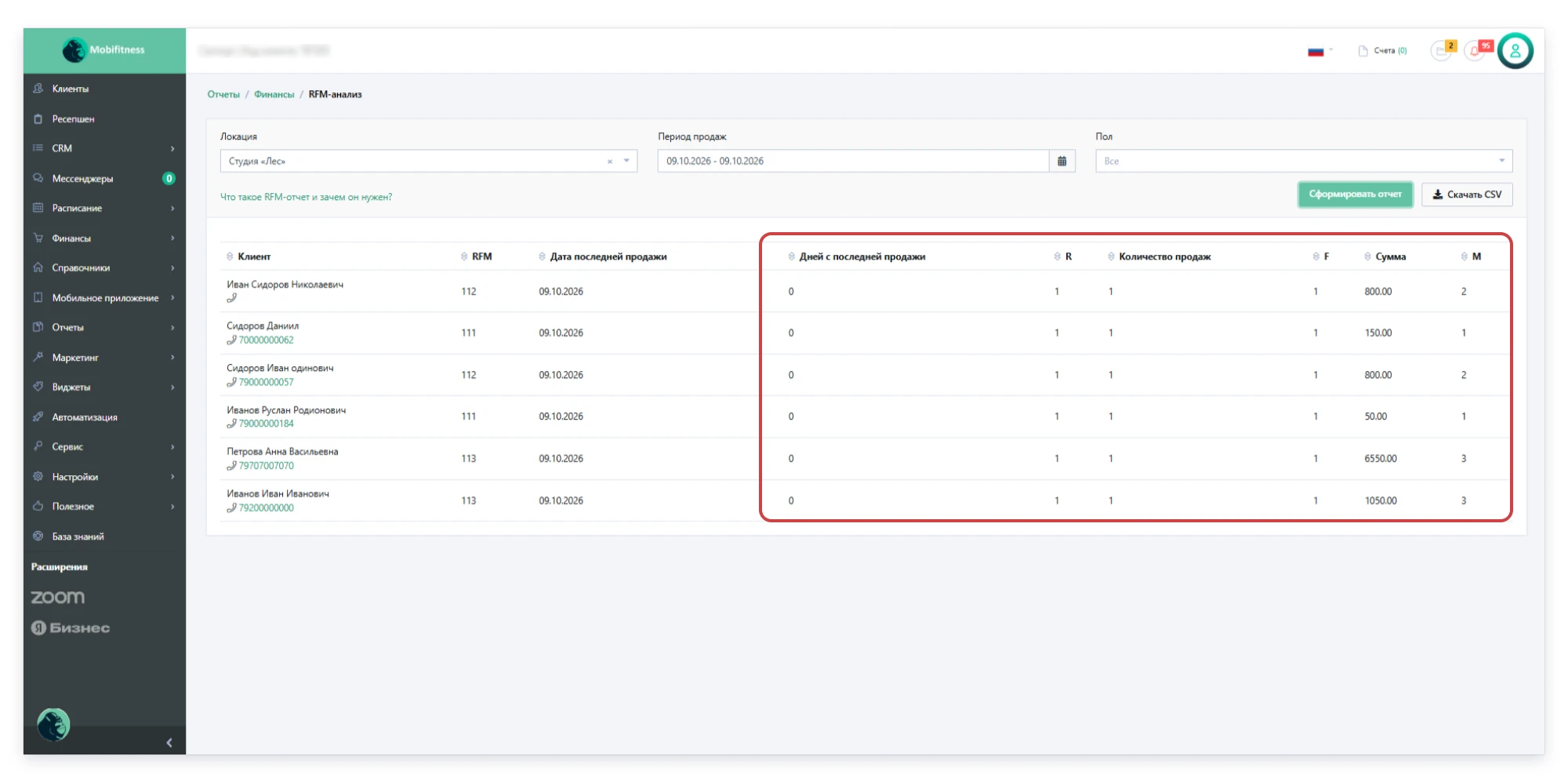Open the Маркетинг sidebar menu
This screenshot has height=778, width=1568.
point(104,358)
